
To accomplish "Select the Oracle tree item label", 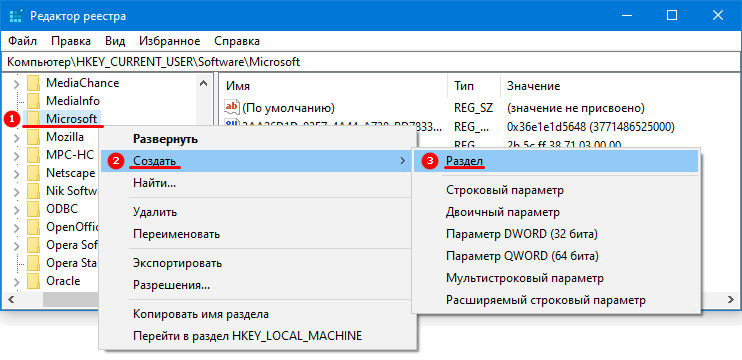I will point(63,281).
